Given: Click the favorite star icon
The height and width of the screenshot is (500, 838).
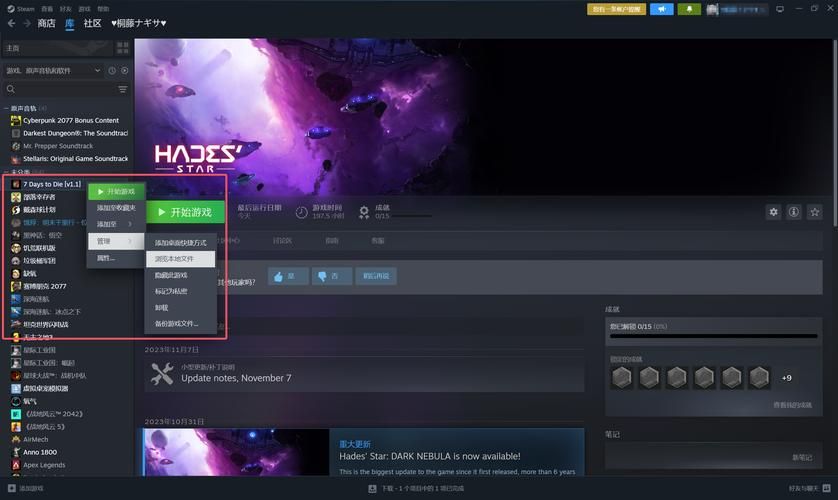Looking at the screenshot, I should [x=814, y=212].
